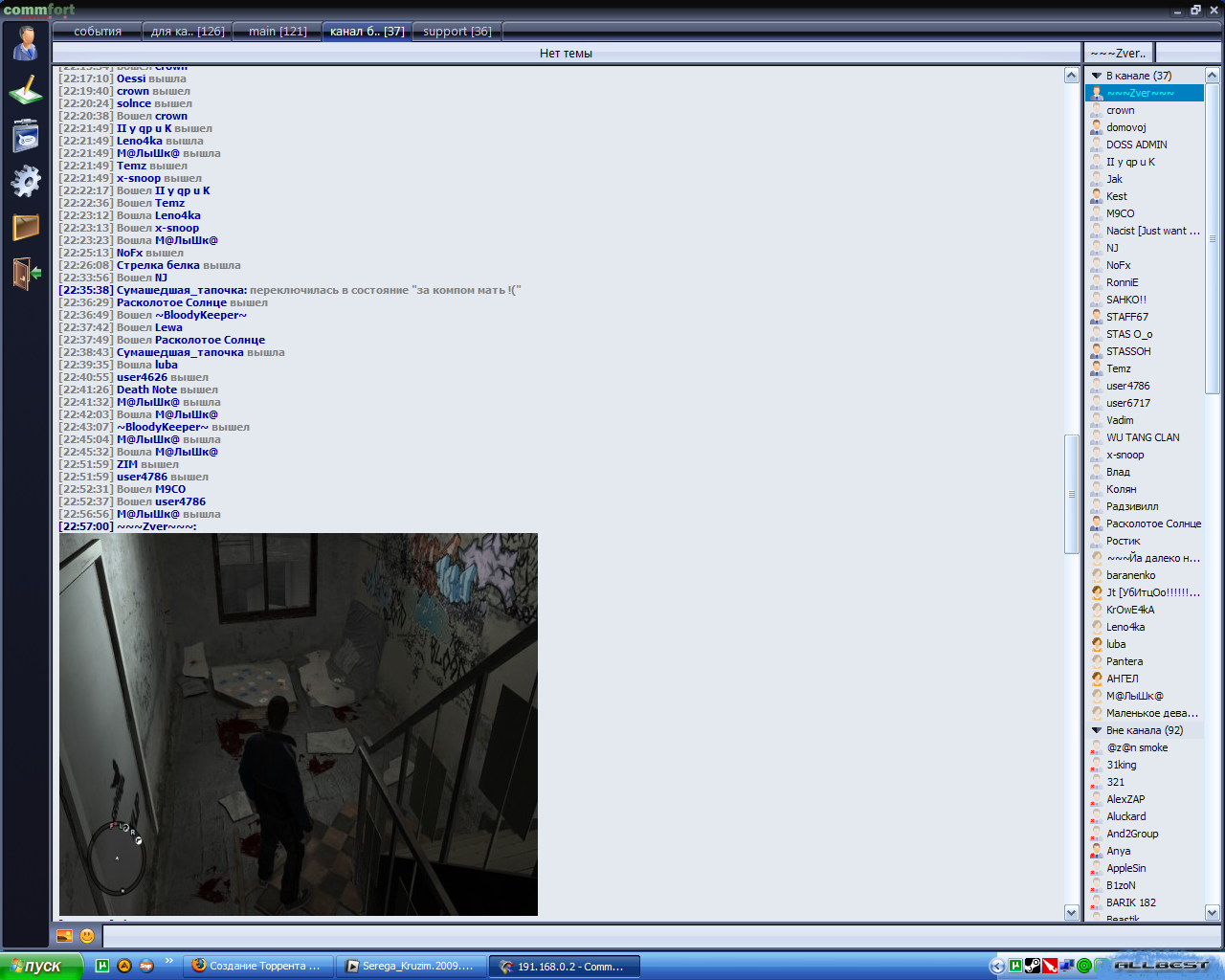Click the ~~~Zver~~~ user avatar icon
The height and width of the screenshot is (980, 1225).
point(1097,93)
